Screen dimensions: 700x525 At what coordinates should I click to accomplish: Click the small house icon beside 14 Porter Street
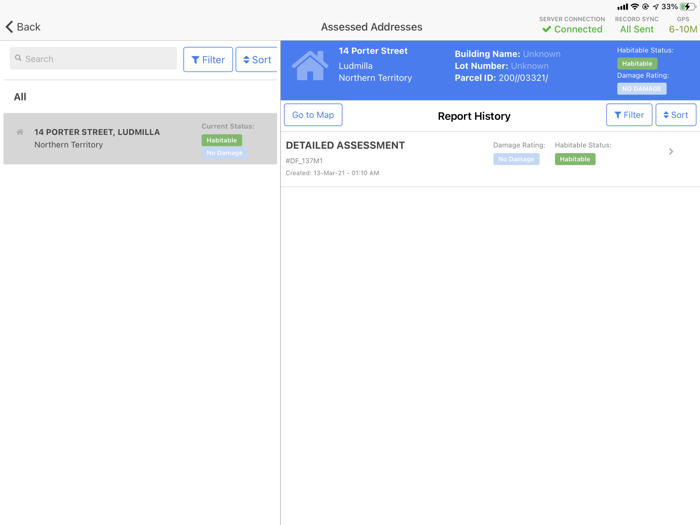pyautogui.click(x=20, y=132)
